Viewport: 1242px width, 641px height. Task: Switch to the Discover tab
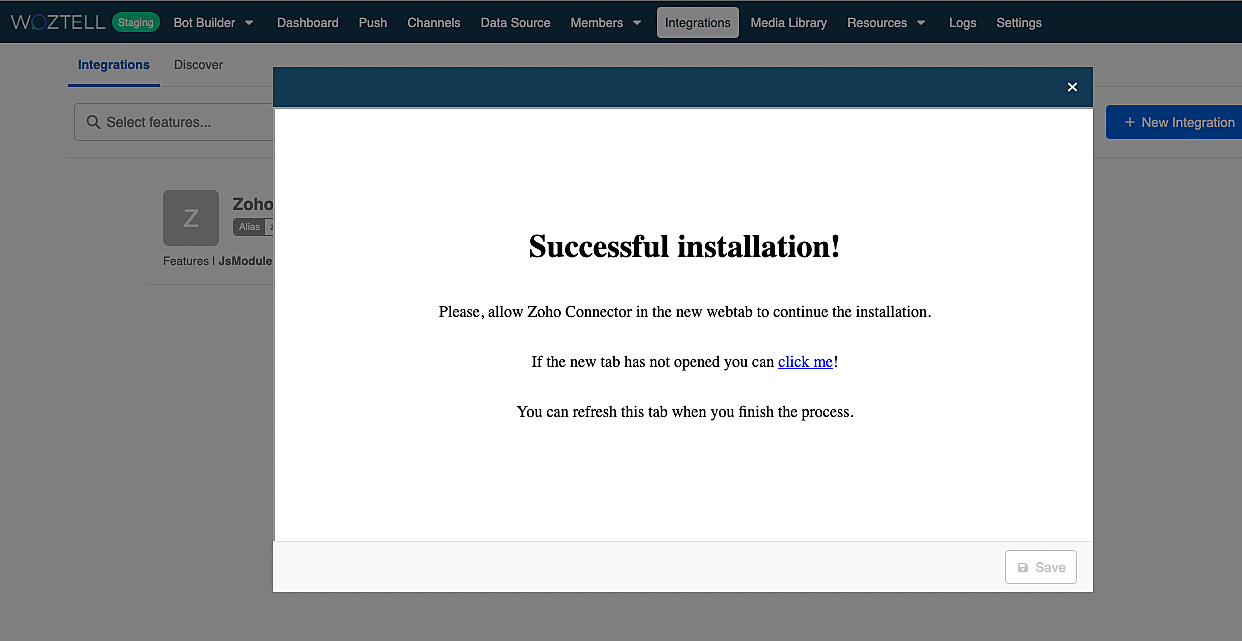[x=199, y=65]
